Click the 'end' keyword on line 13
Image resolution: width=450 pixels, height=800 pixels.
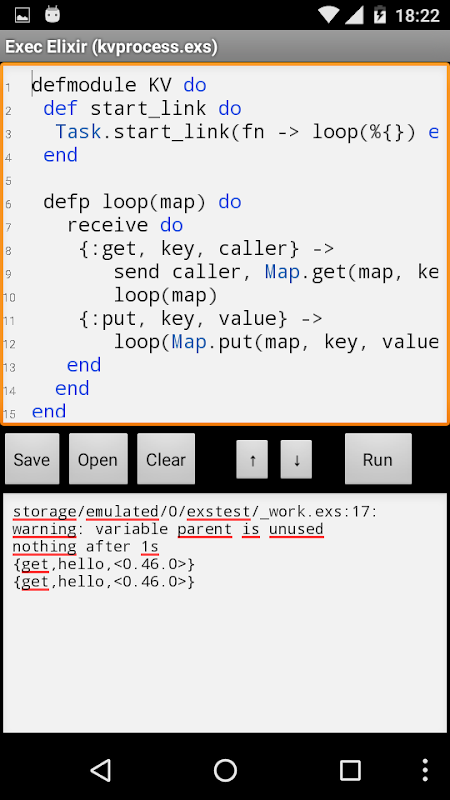[84, 365]
